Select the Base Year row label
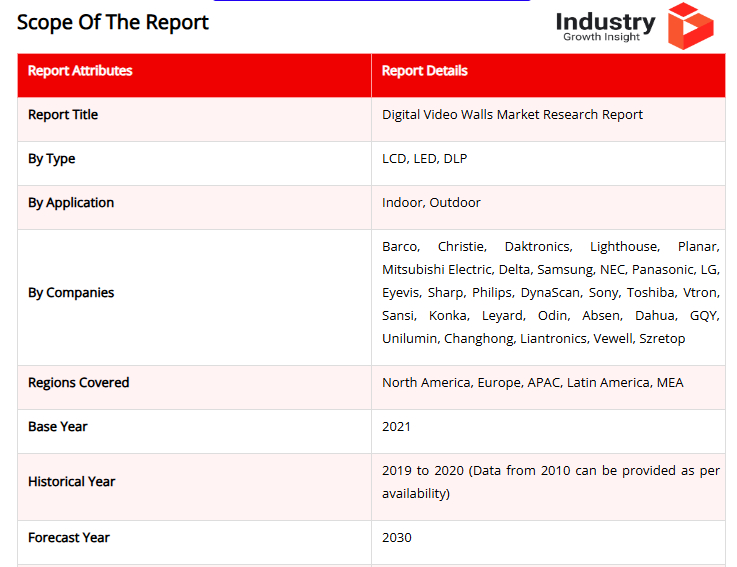 coord(58,427)
